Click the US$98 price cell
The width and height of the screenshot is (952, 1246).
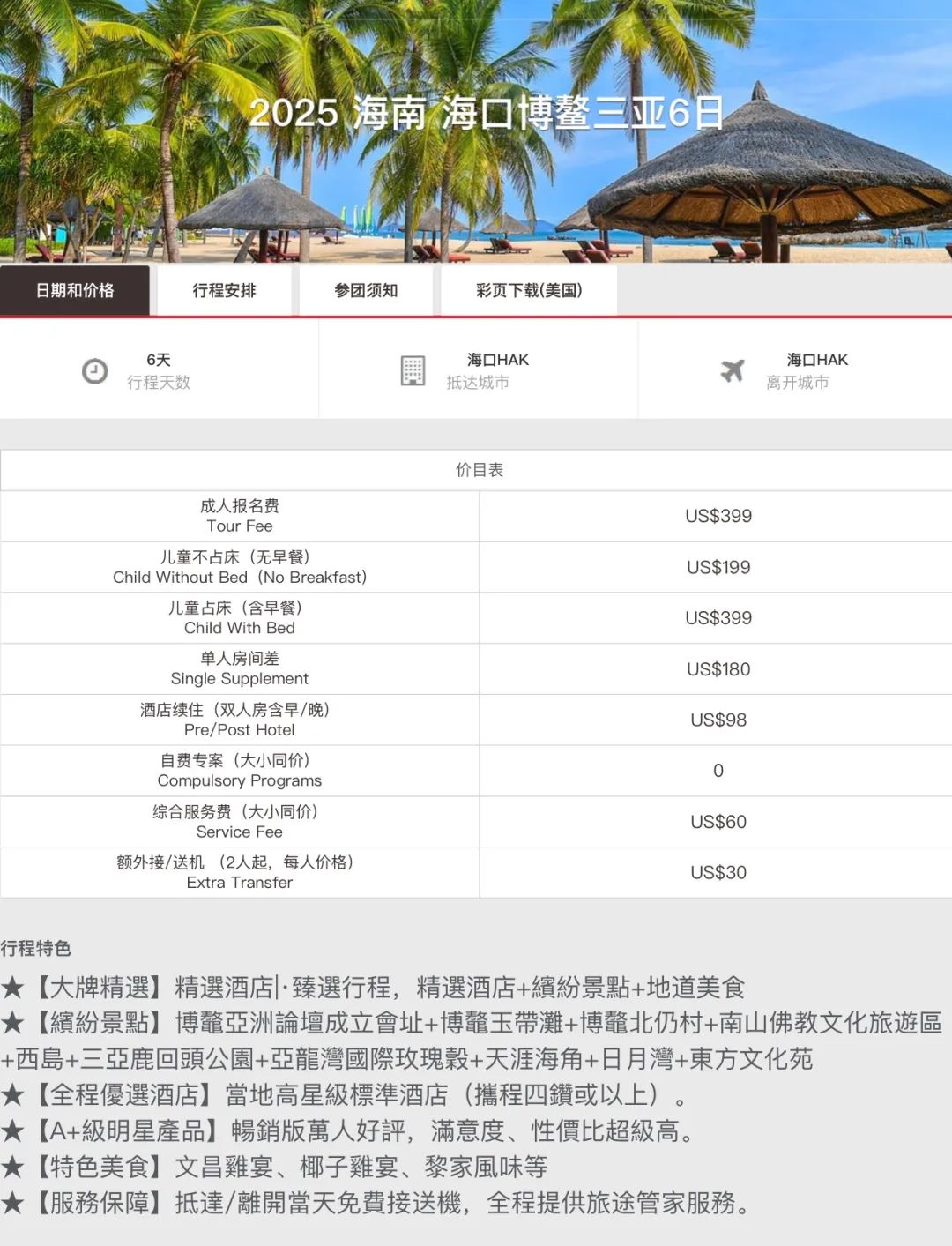[718, 720]
